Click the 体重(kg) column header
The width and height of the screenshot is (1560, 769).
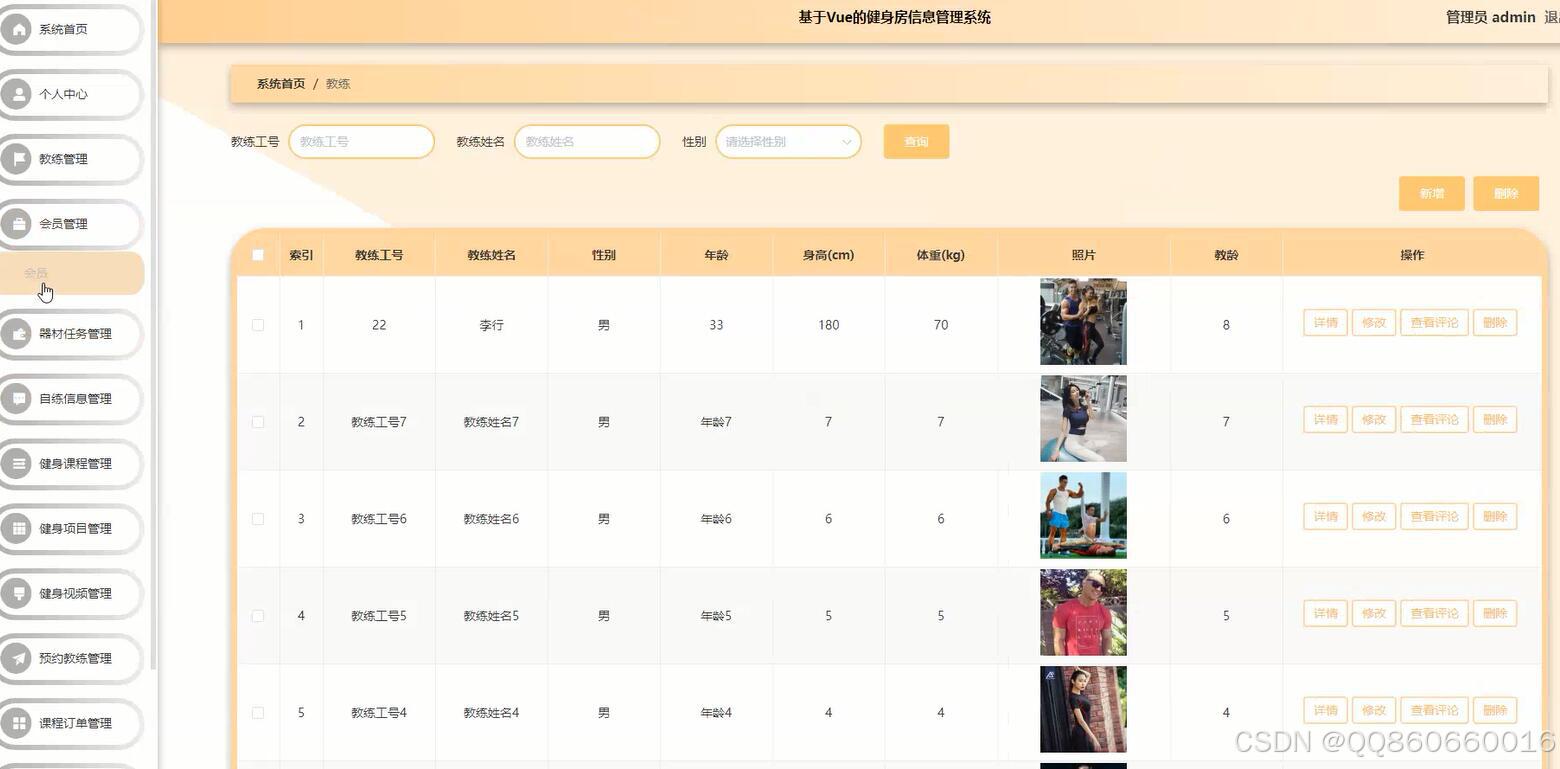click(941, 255)
